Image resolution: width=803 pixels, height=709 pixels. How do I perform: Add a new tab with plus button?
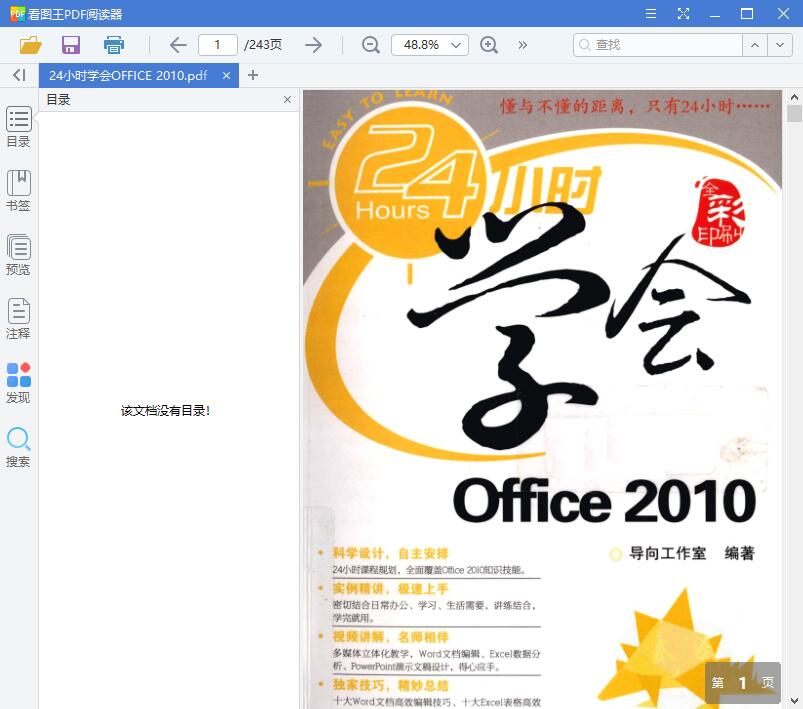[252, 75]
